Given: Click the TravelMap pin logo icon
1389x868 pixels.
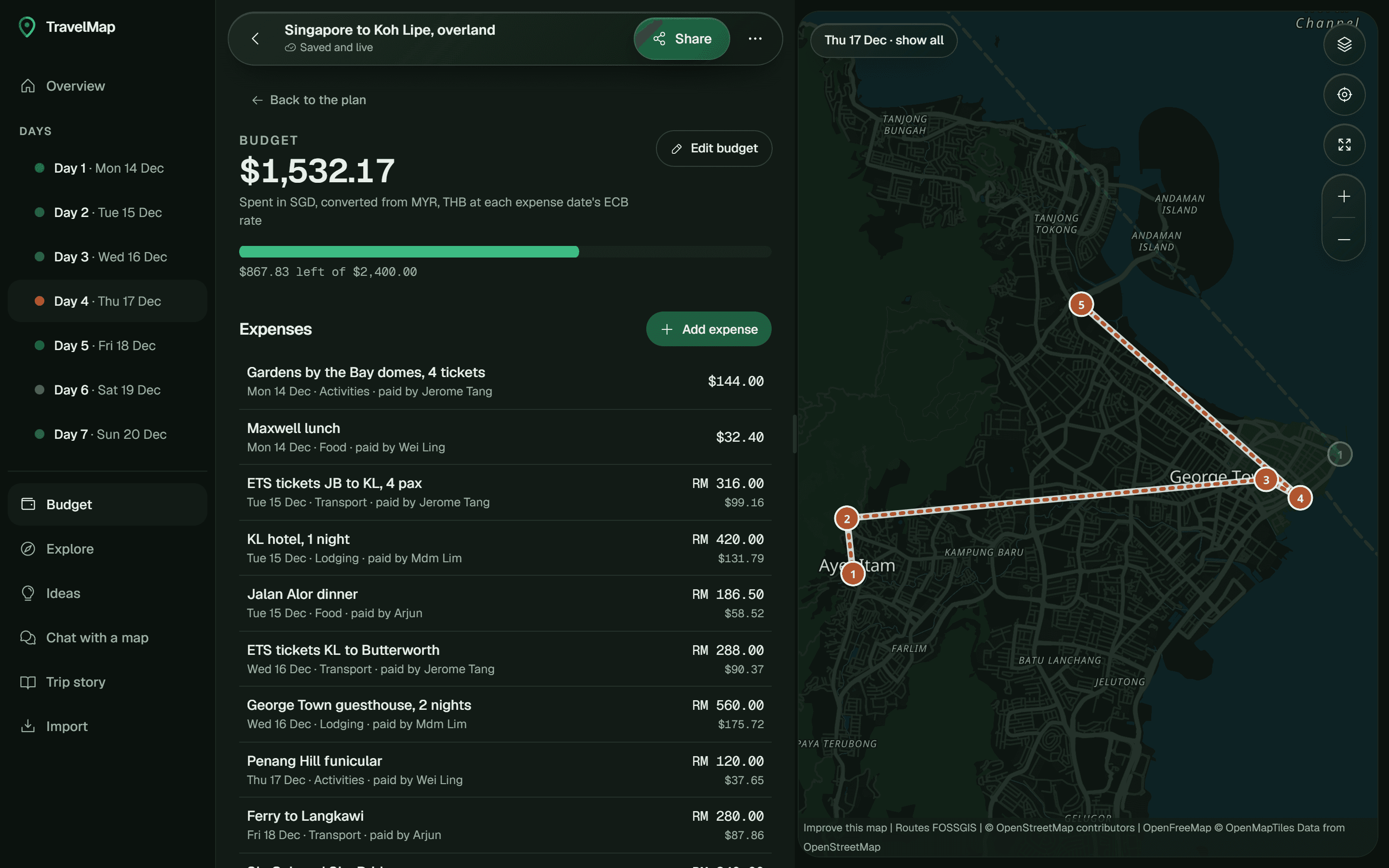Looking at the screenshot, I should pos(27,27).
